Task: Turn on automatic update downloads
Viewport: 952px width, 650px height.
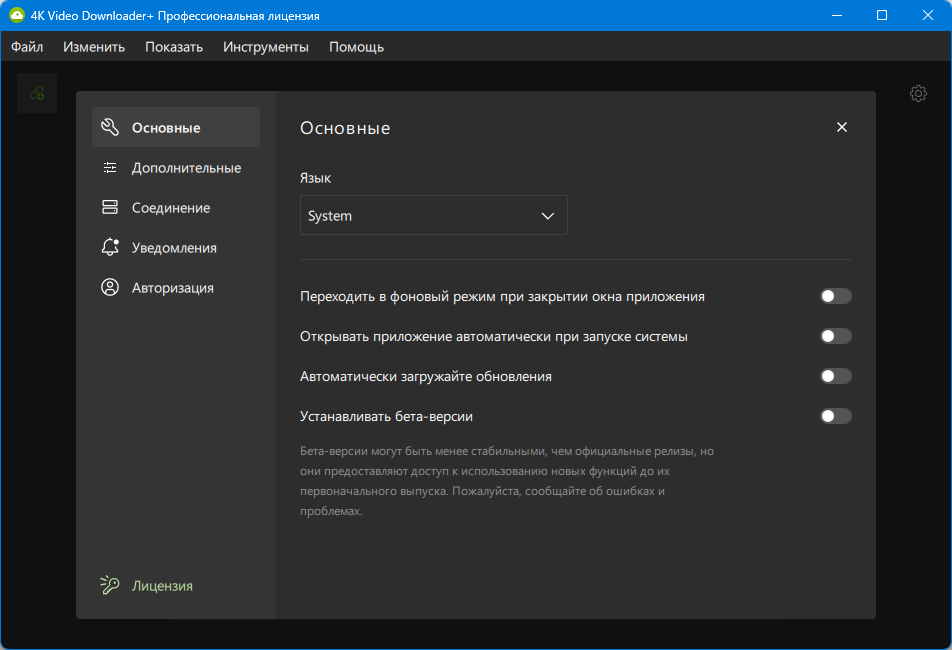Action: [x=835, y=376]
